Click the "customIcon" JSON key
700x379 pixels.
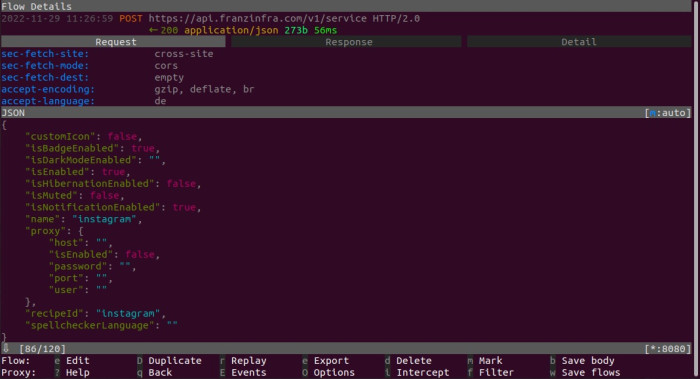(60, 137)
